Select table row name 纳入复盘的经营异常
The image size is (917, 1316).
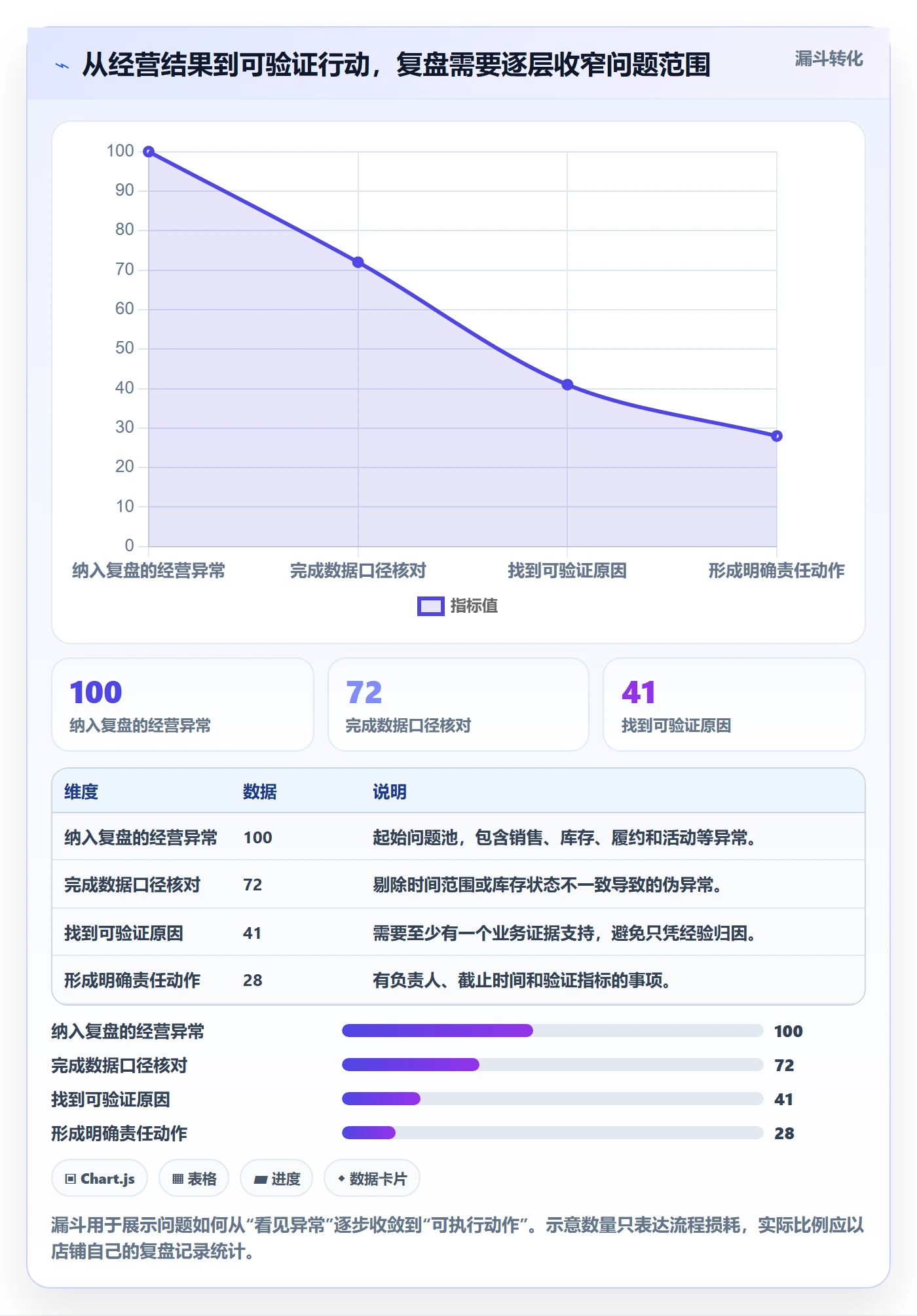(141, 838)
